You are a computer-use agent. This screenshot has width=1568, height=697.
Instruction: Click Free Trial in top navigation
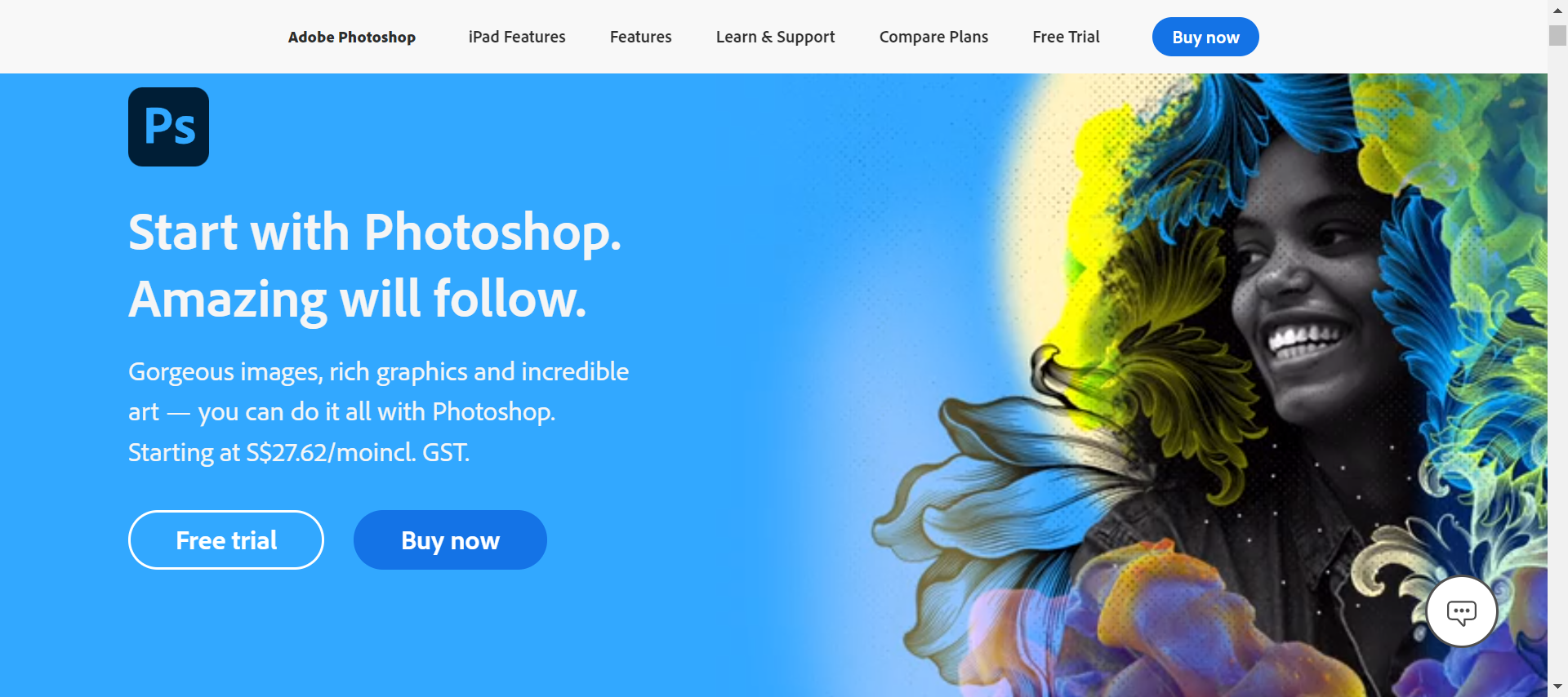[1066, 37]
